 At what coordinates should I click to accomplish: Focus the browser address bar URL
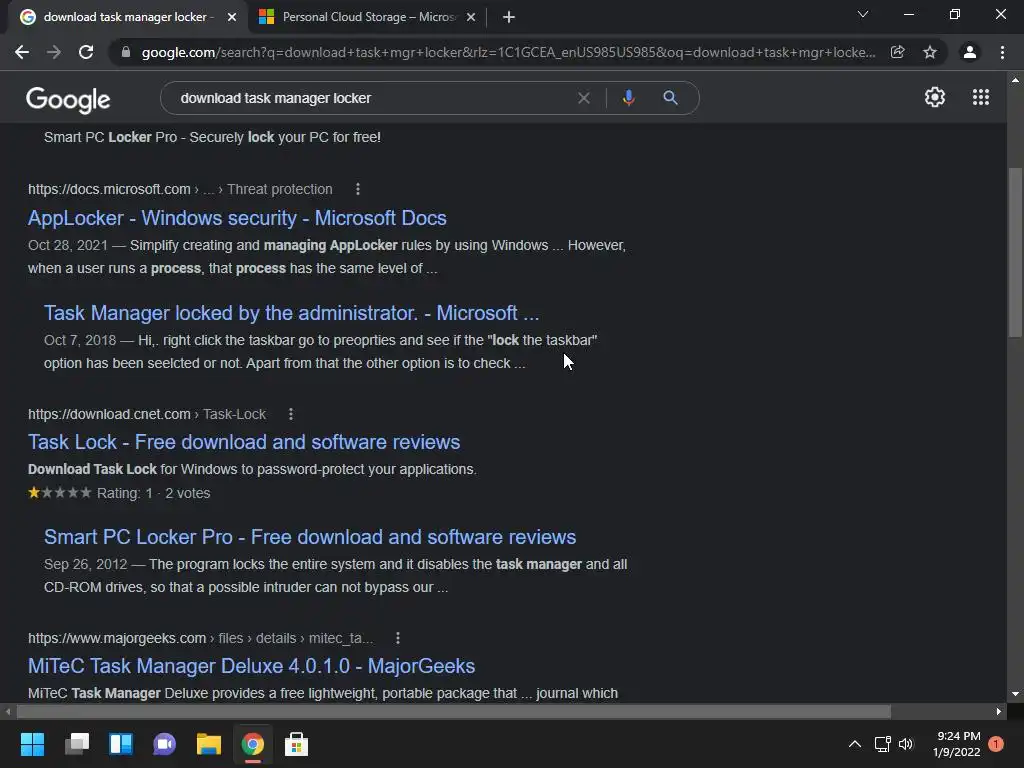pos(508,52)
